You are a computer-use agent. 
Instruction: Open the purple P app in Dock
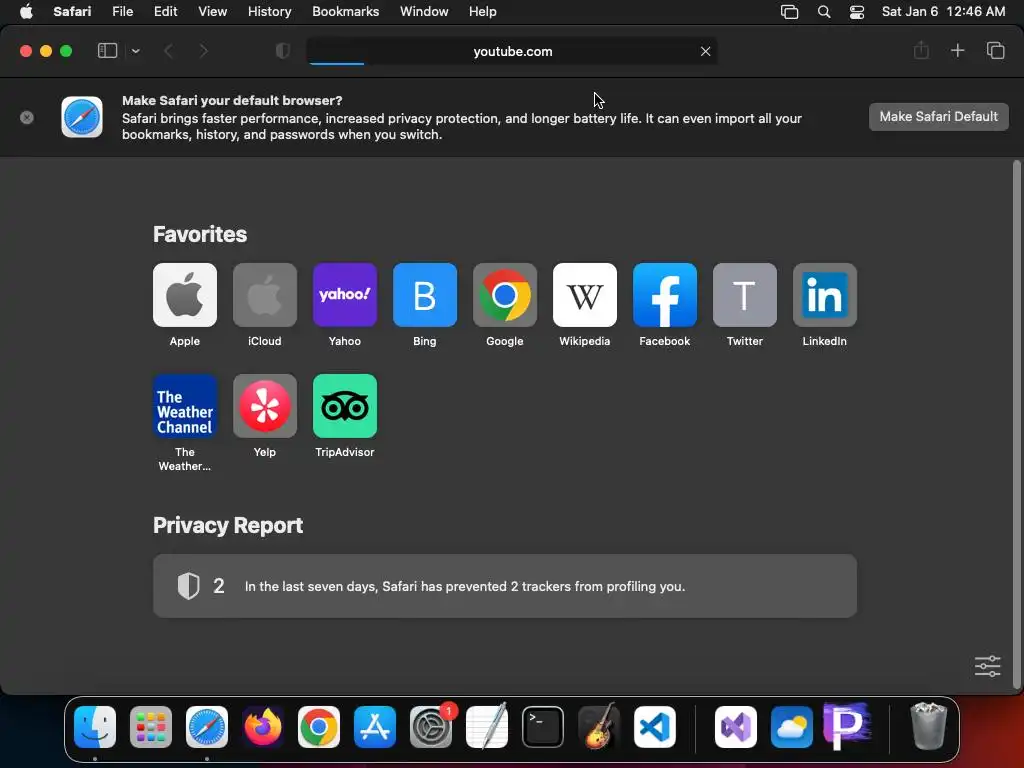(847, 726)
